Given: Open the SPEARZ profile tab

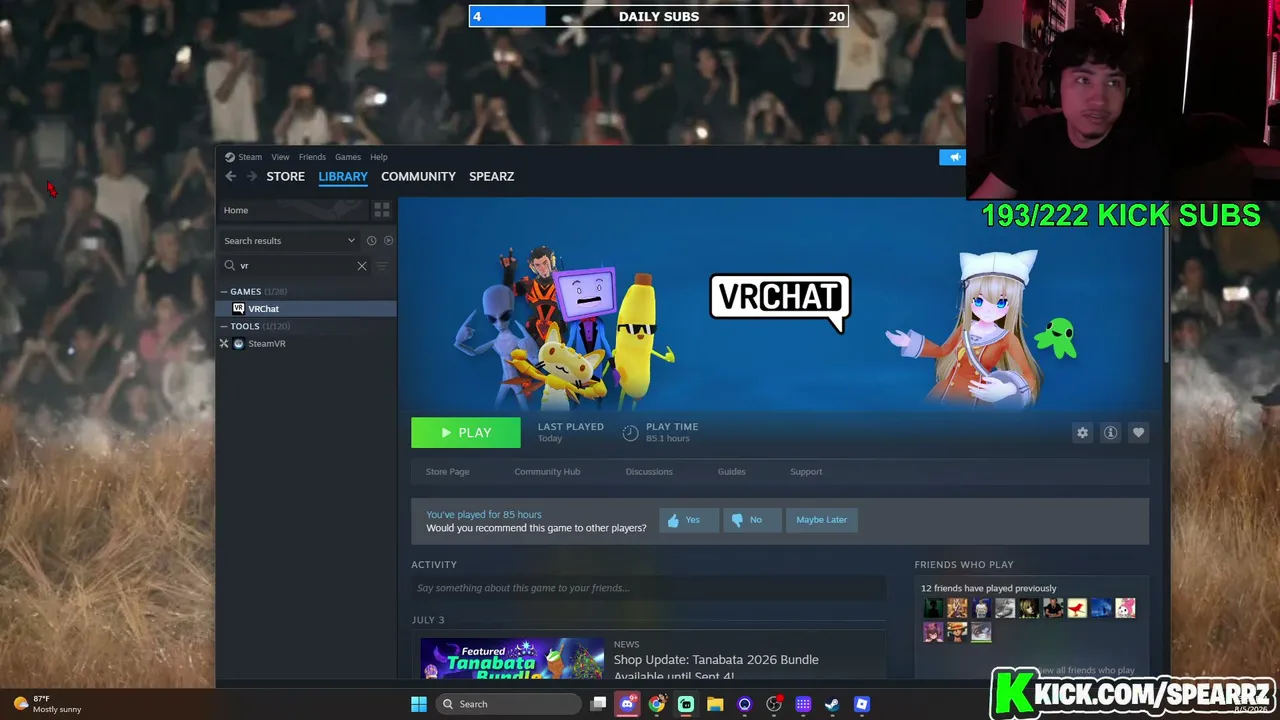Looking at the screenshot, I should [x=492, y=176].
